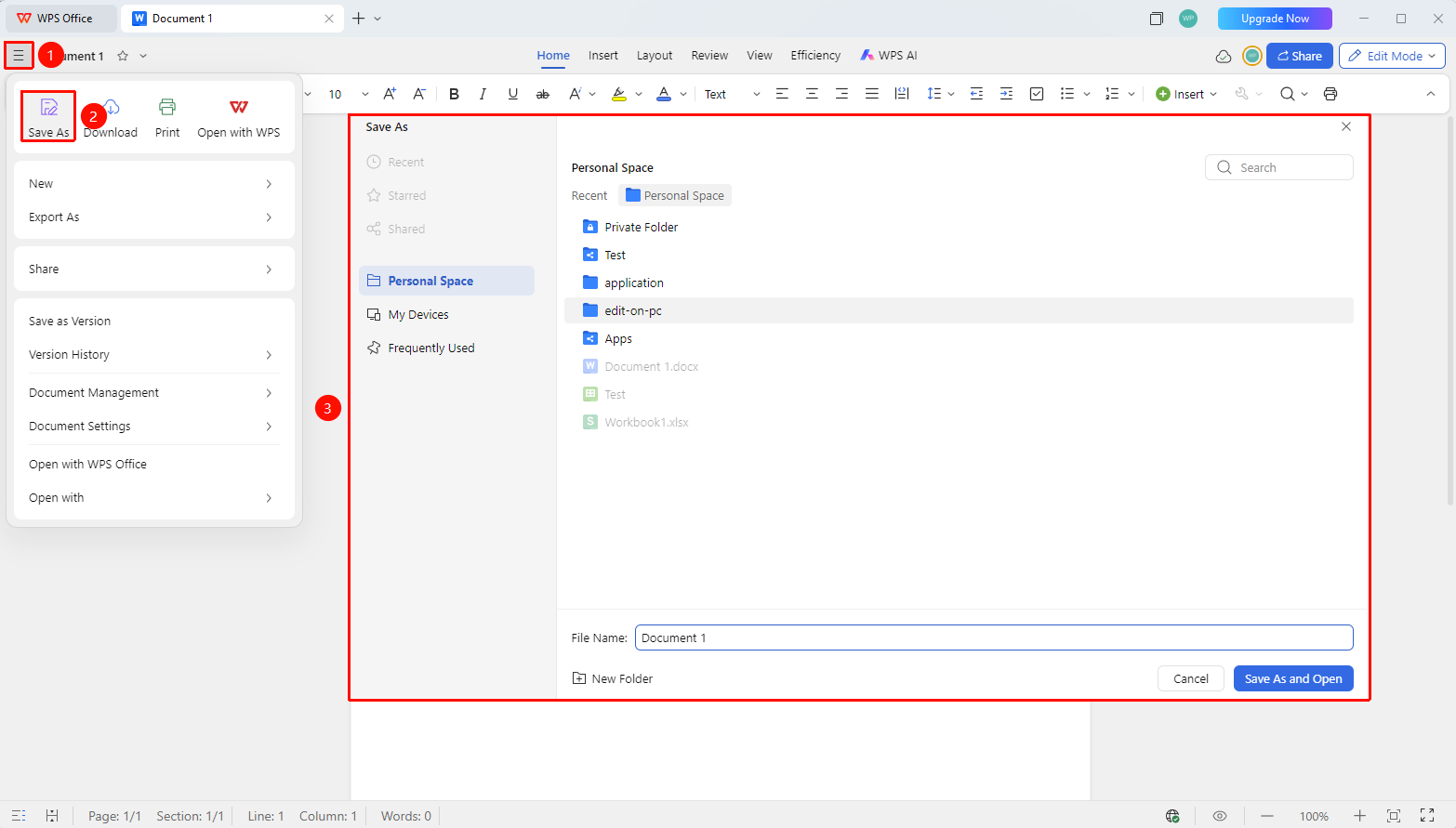Click New Folder in the Save As dialog
Image resolution: width=1456 pixels, height=828 pixels.
click(613, 678)
